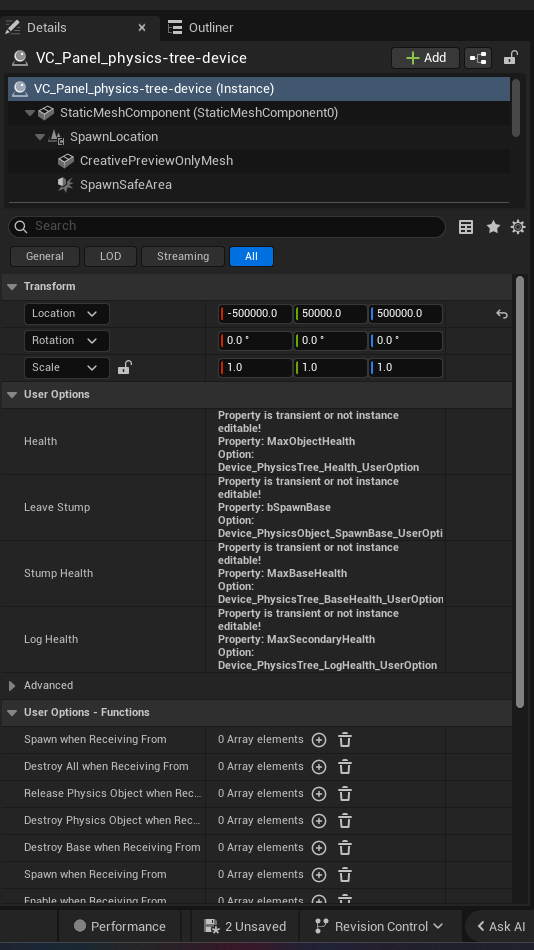Expand the Advanced section
Screen dimensions: 534x950
pos(12,686)
